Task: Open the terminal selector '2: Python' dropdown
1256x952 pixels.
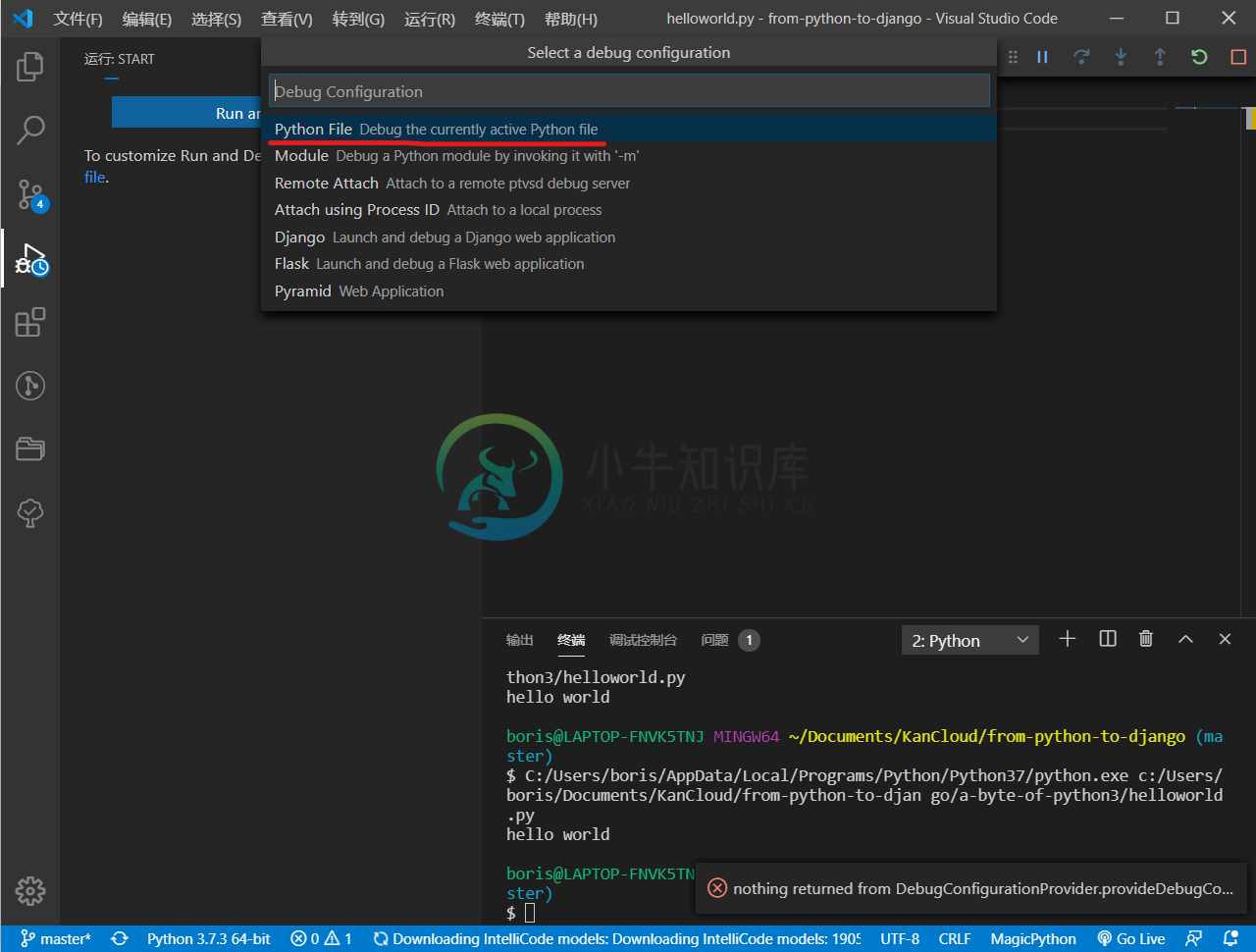Action: (969, 640)
